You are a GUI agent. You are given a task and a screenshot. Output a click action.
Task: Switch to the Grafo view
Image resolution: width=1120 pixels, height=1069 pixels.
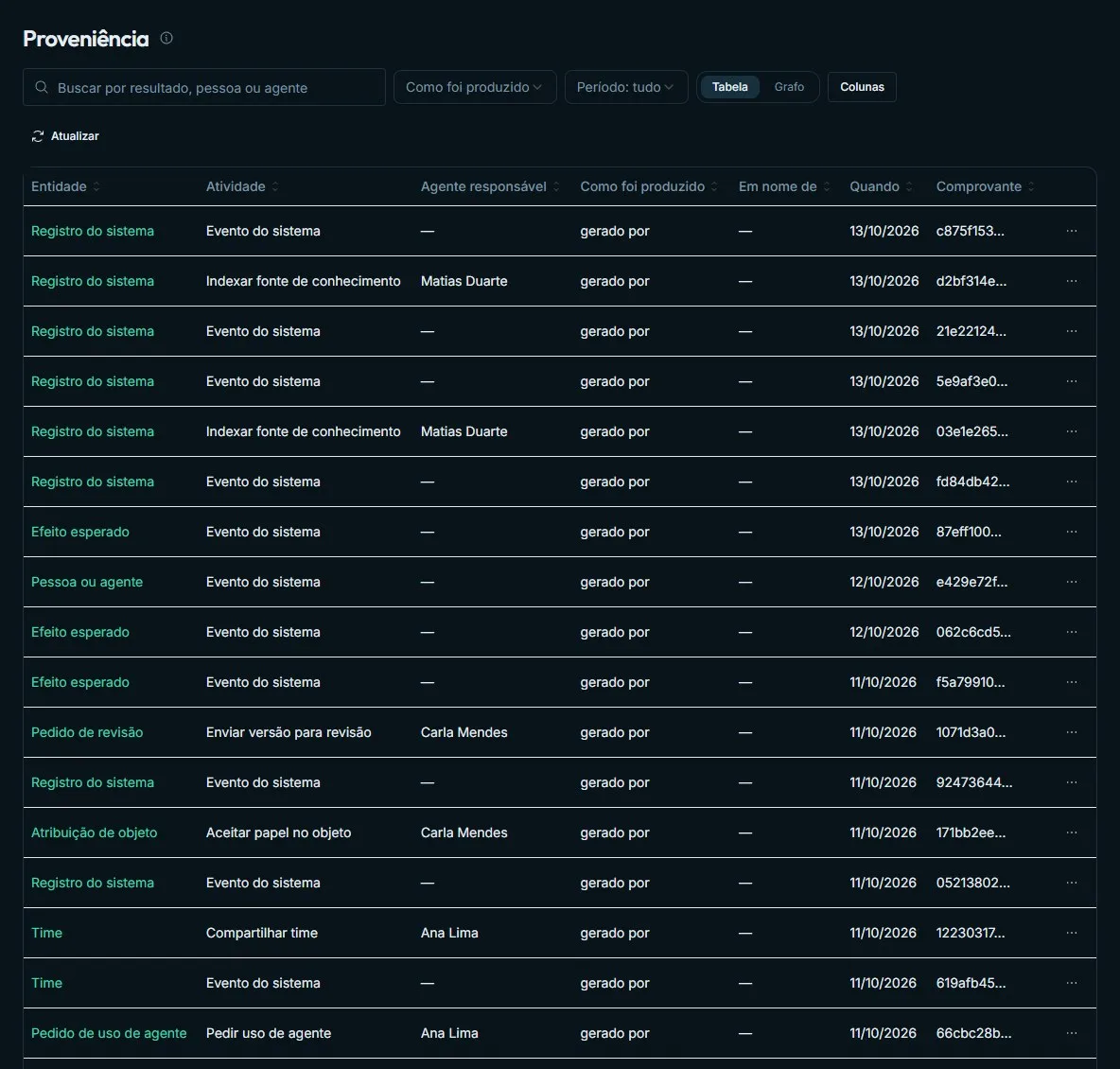pos(789,87)
